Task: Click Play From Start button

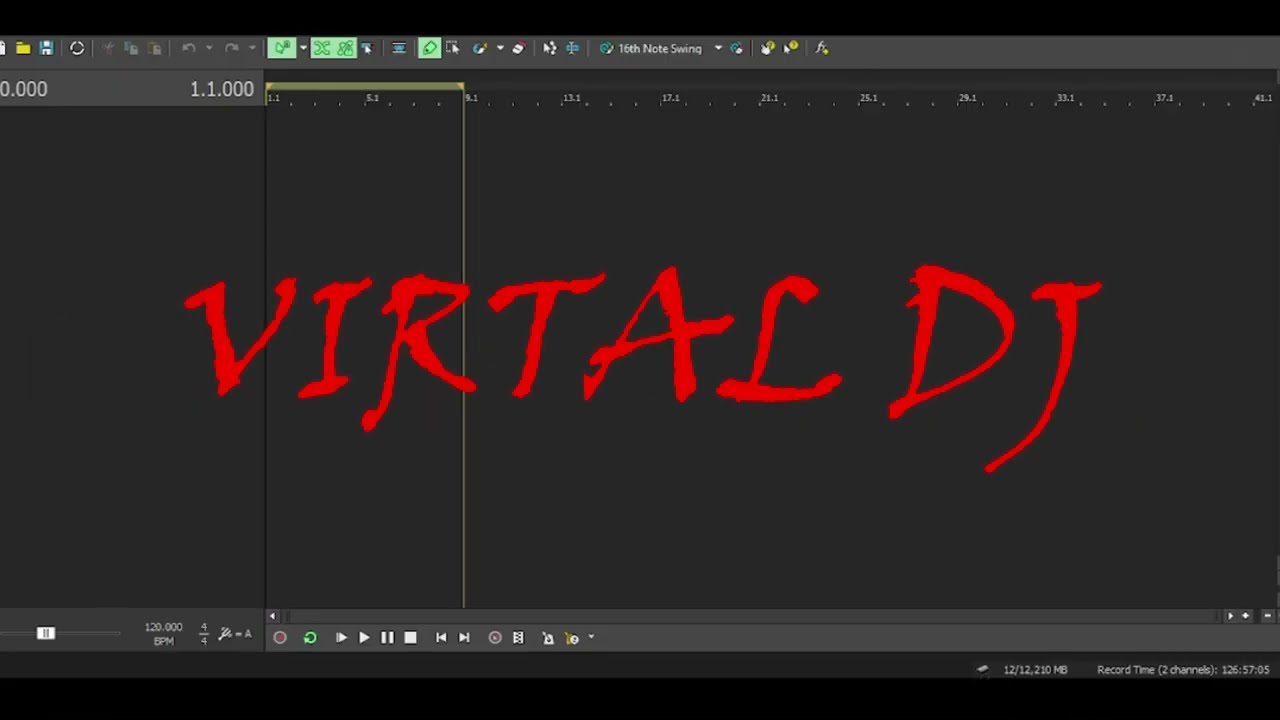Action: (x=341, y=638)
